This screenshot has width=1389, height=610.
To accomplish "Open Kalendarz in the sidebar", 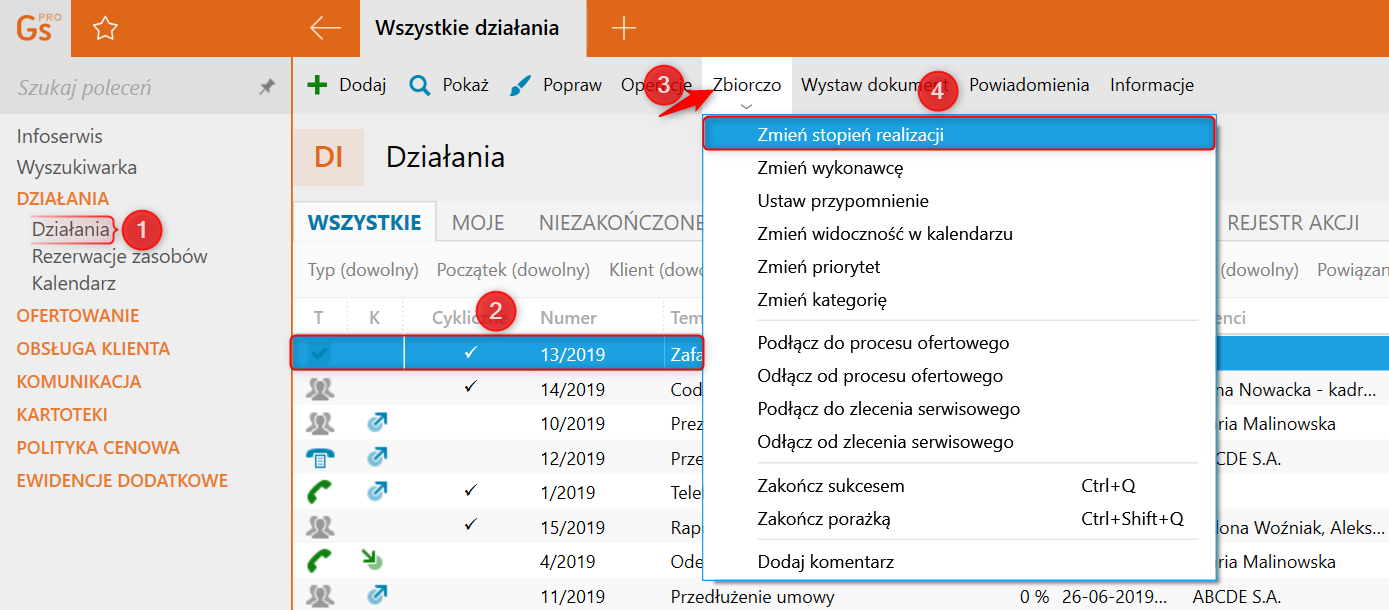I will [x=74, y=283].
